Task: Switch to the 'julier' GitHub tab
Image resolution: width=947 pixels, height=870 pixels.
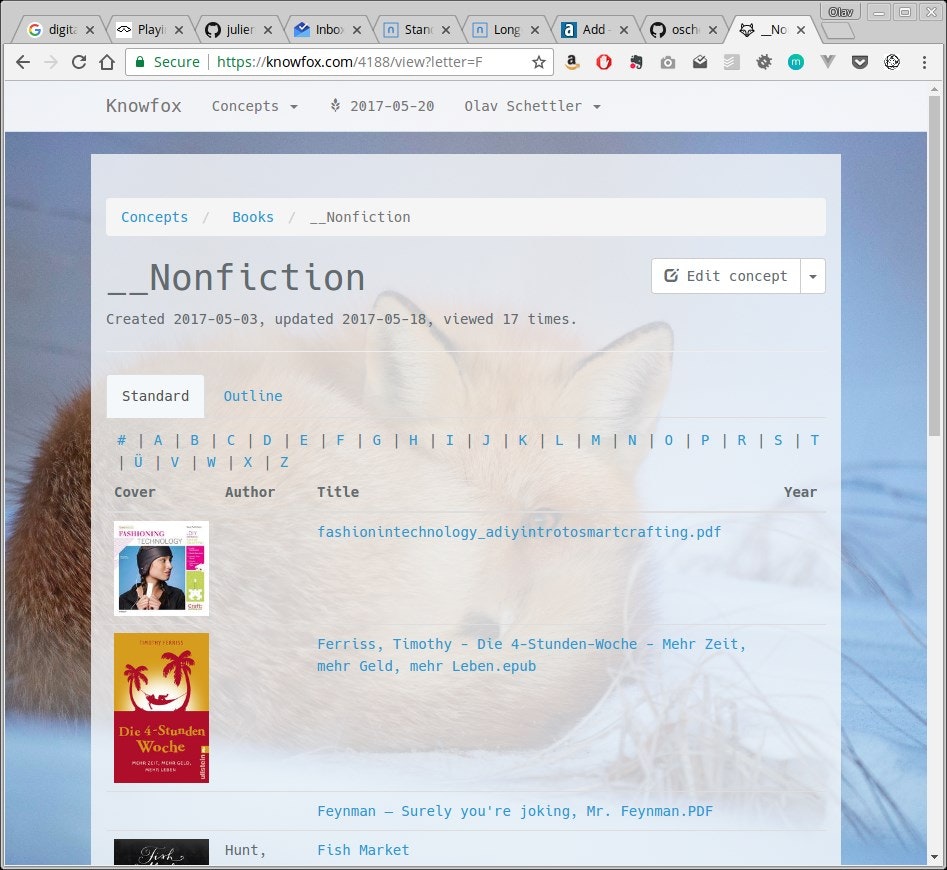Action: (x=239, y=30)
